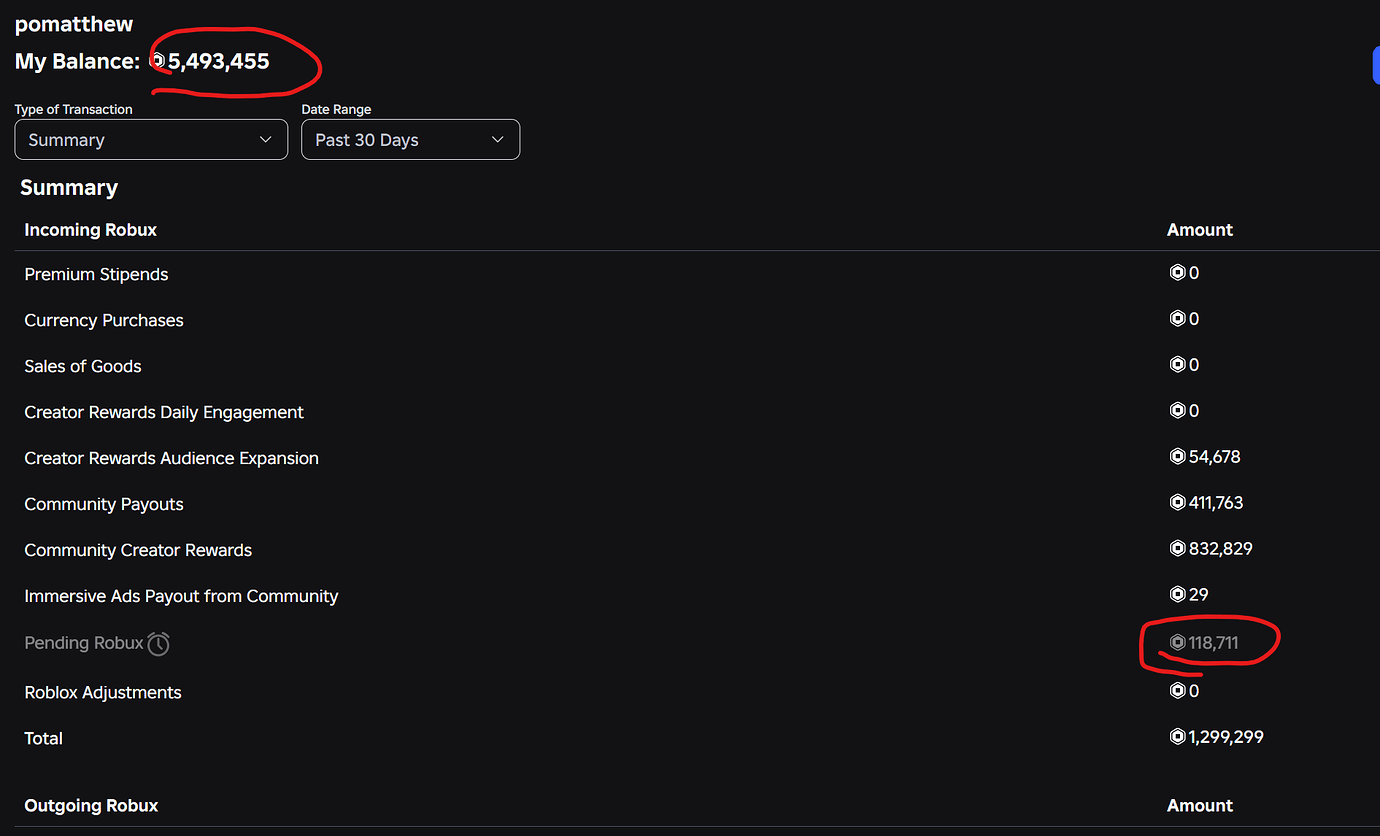
Task: Click "Creator Rewards Audience Expansion" label
Action: pos(172,458)
